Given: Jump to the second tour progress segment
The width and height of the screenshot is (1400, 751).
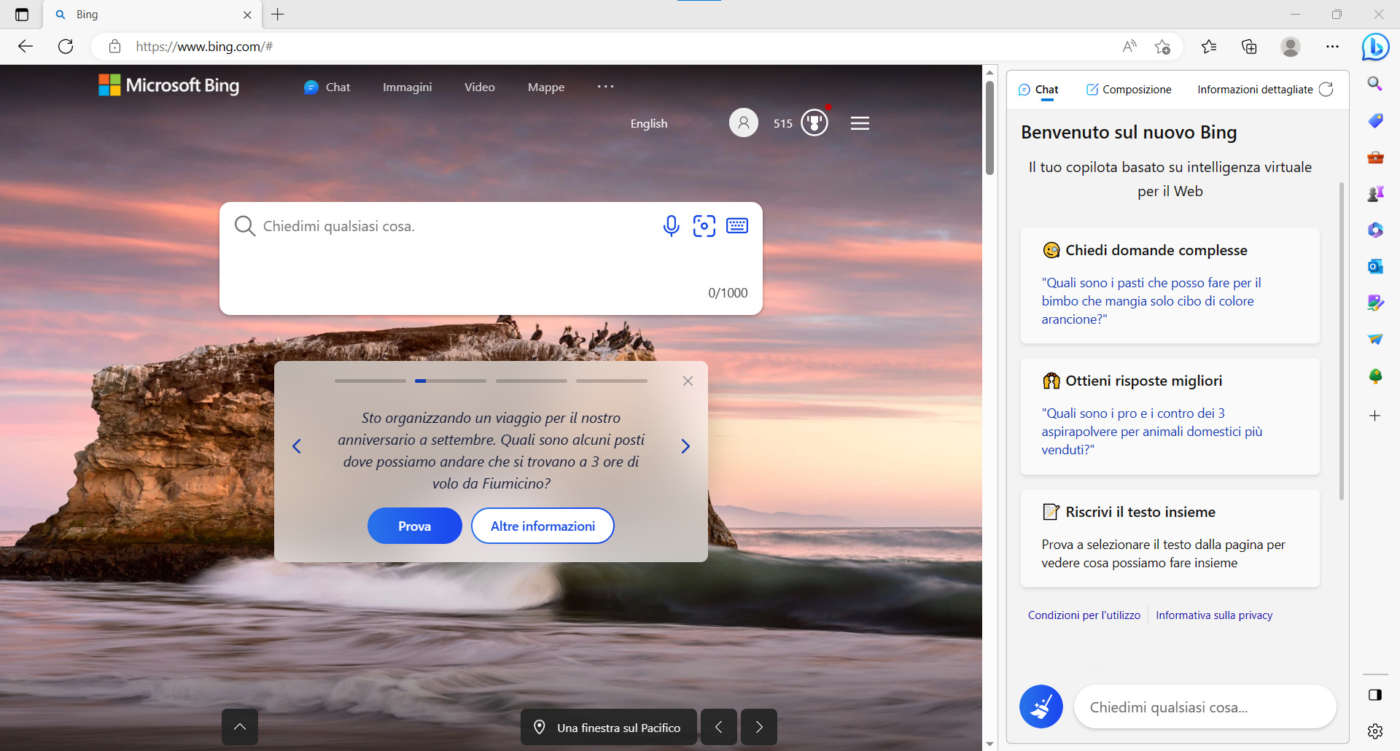Looking at the screenshot, I should [449, 380].
